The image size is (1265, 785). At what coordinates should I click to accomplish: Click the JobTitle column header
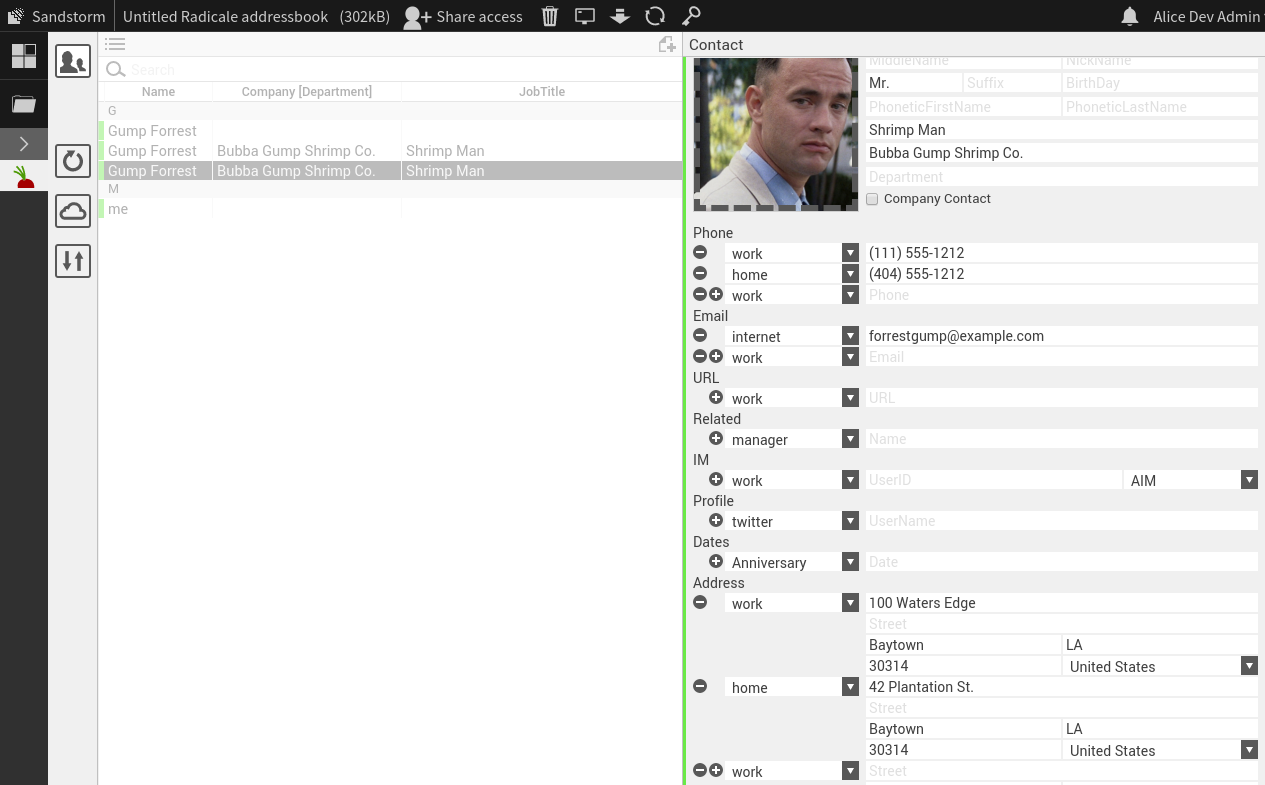[542, 92]
